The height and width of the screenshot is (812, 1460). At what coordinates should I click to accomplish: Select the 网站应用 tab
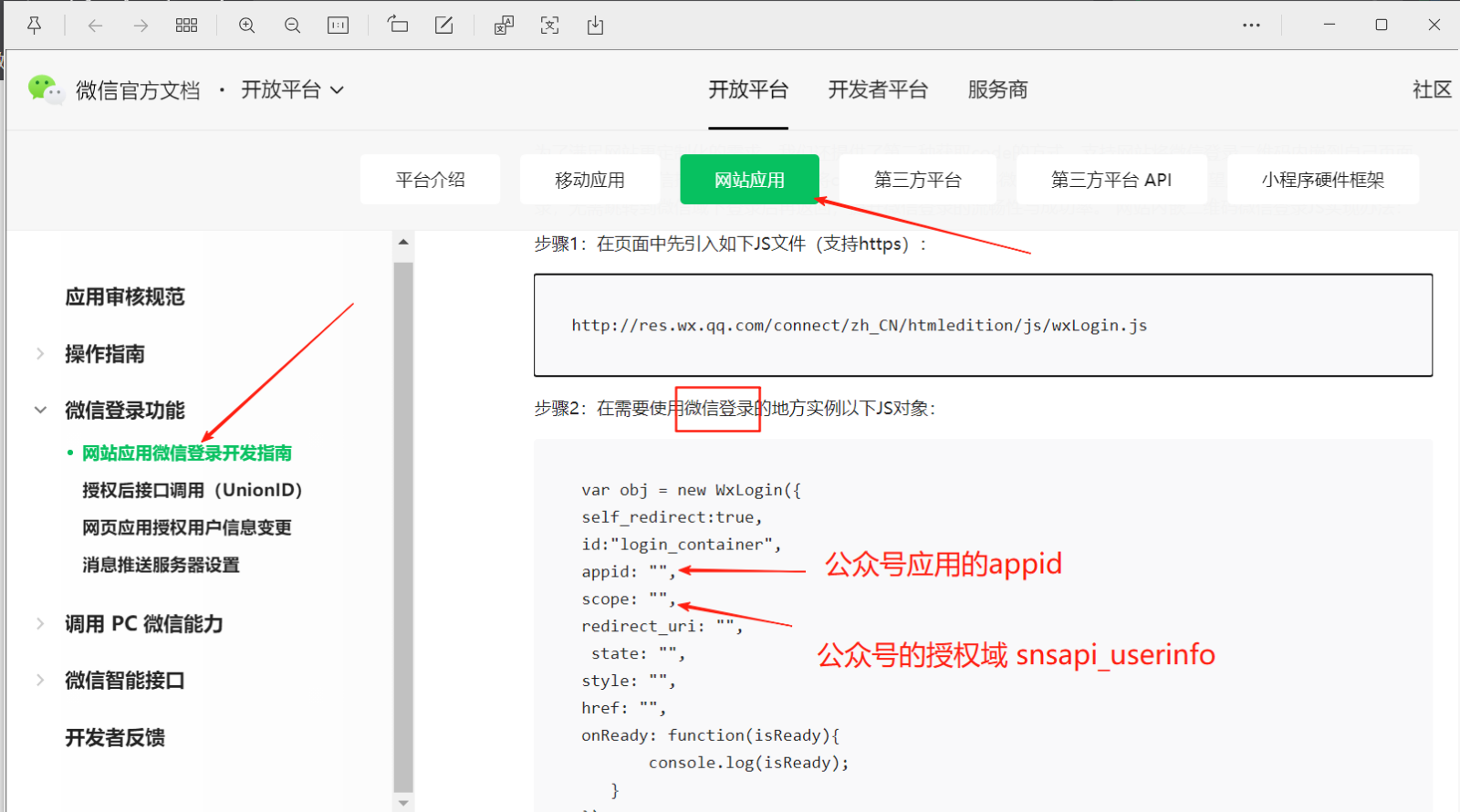(x=749, y=180)
